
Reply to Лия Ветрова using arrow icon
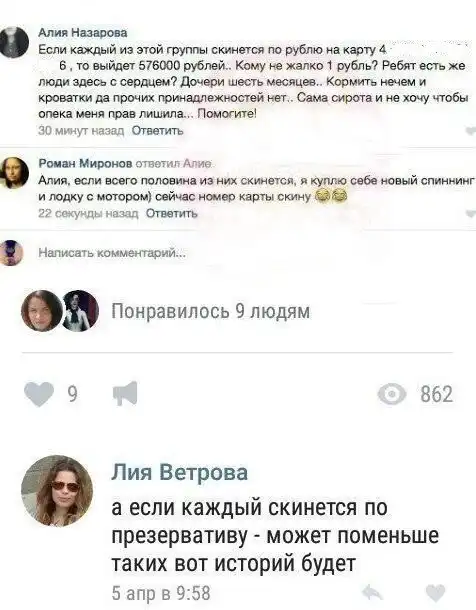click(372, 593)
